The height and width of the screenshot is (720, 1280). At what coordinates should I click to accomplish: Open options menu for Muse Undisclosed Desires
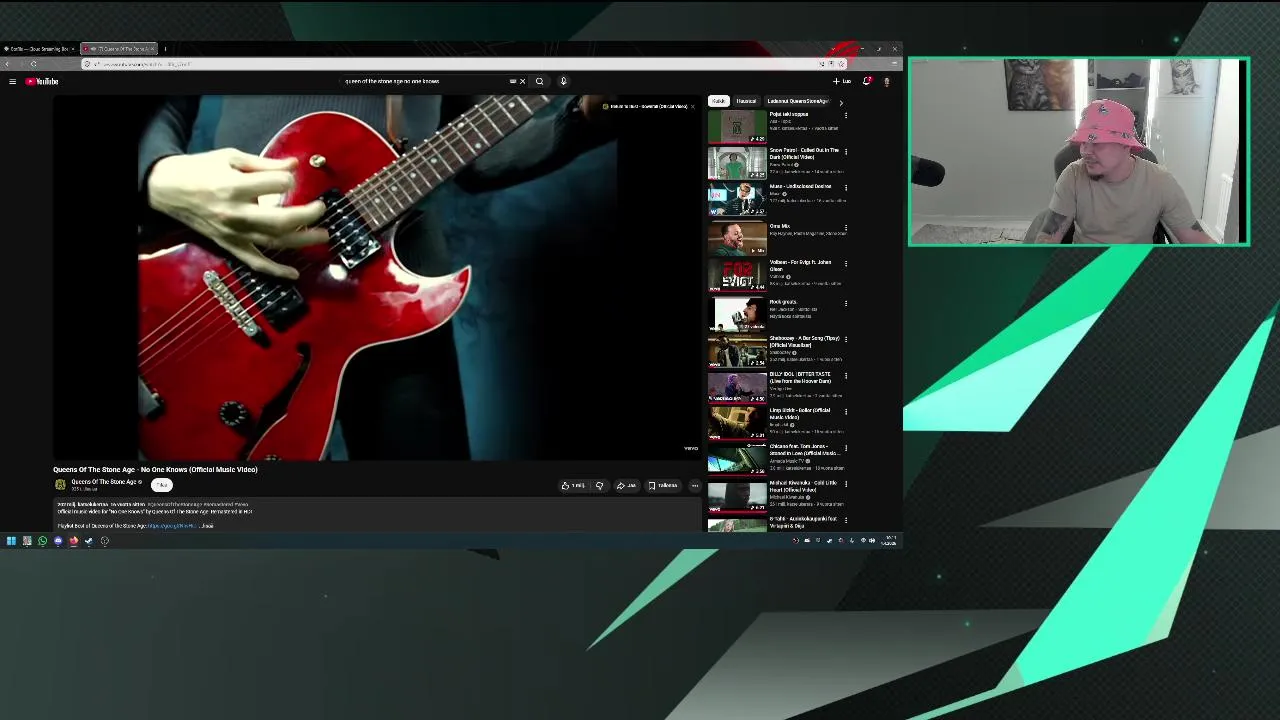(x=846, y=188)
